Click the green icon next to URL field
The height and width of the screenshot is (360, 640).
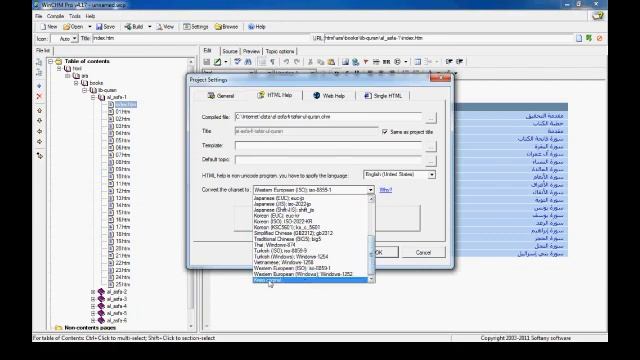(589, 38)
